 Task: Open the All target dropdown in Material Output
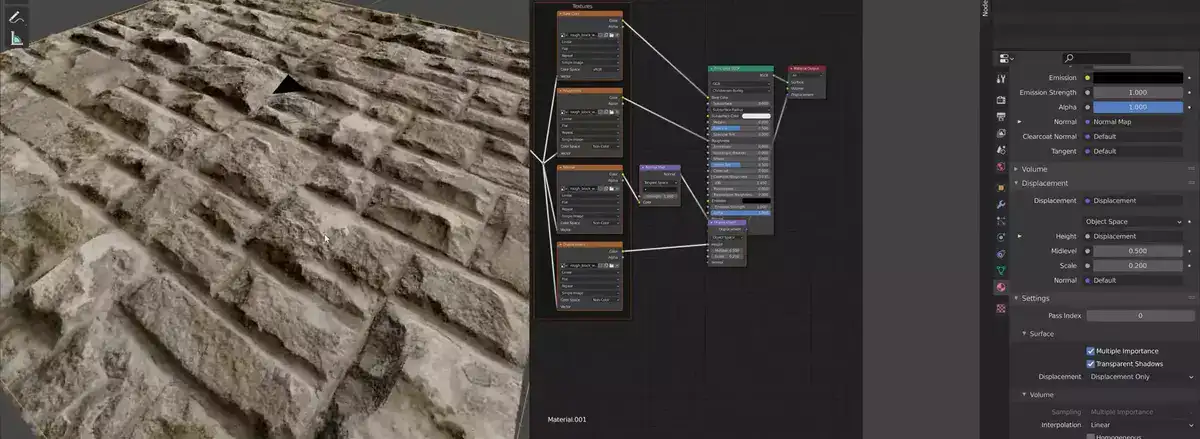808,75
